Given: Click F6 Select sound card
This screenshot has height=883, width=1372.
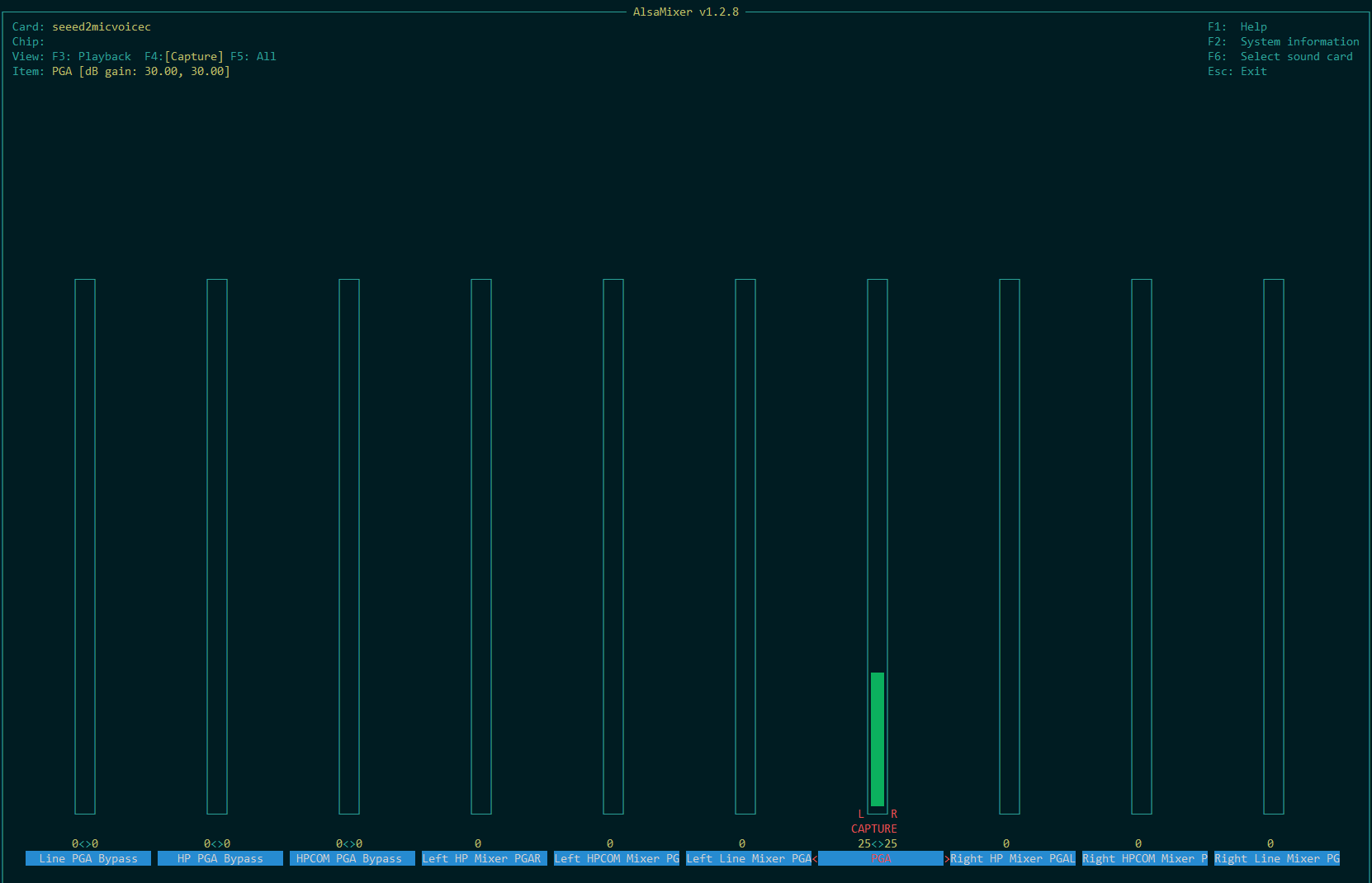Looking at the screenshot, I should [1280, 57].
